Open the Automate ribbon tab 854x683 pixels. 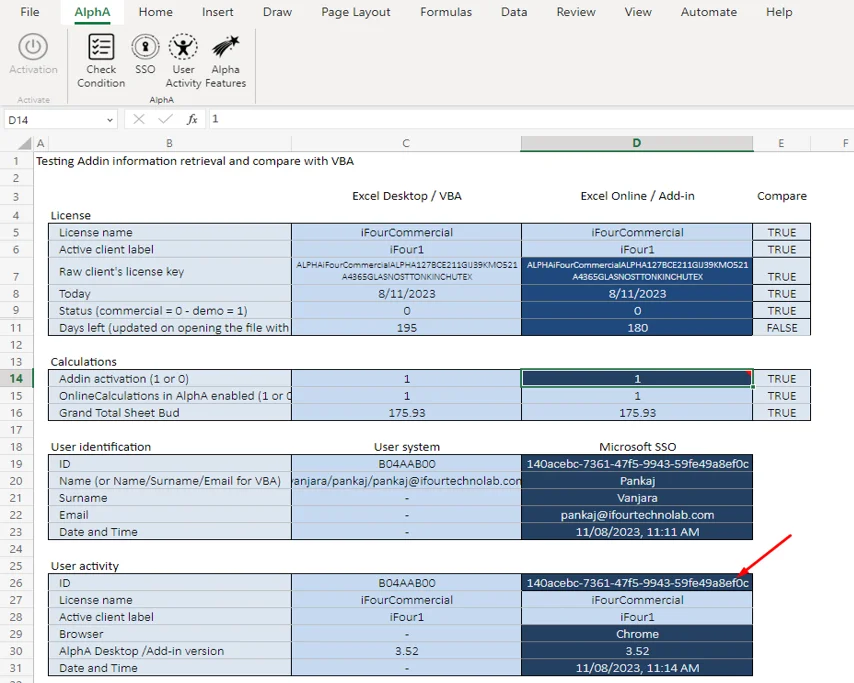(x=709, y=12)
